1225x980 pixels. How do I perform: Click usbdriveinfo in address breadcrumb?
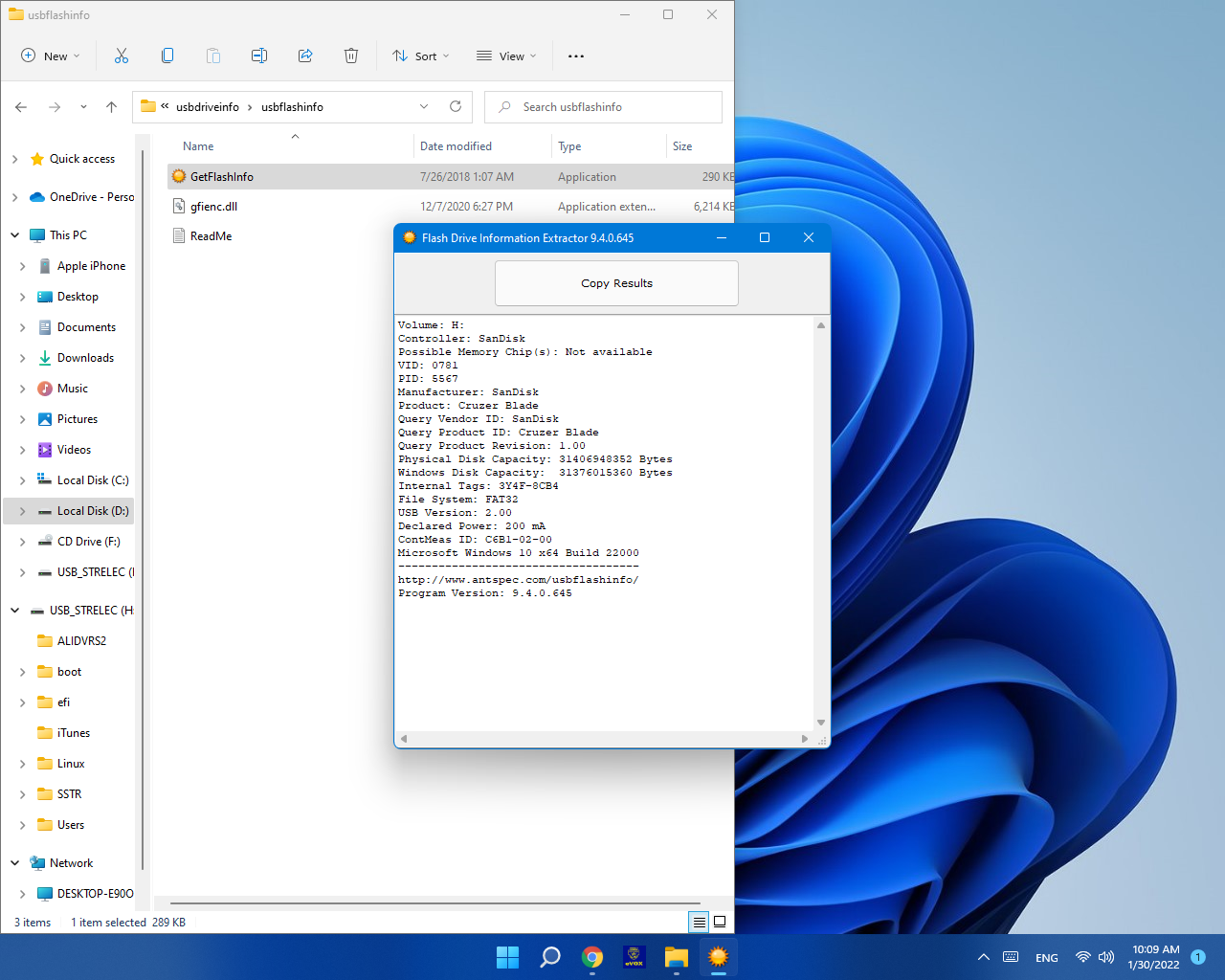coord(208,107)
